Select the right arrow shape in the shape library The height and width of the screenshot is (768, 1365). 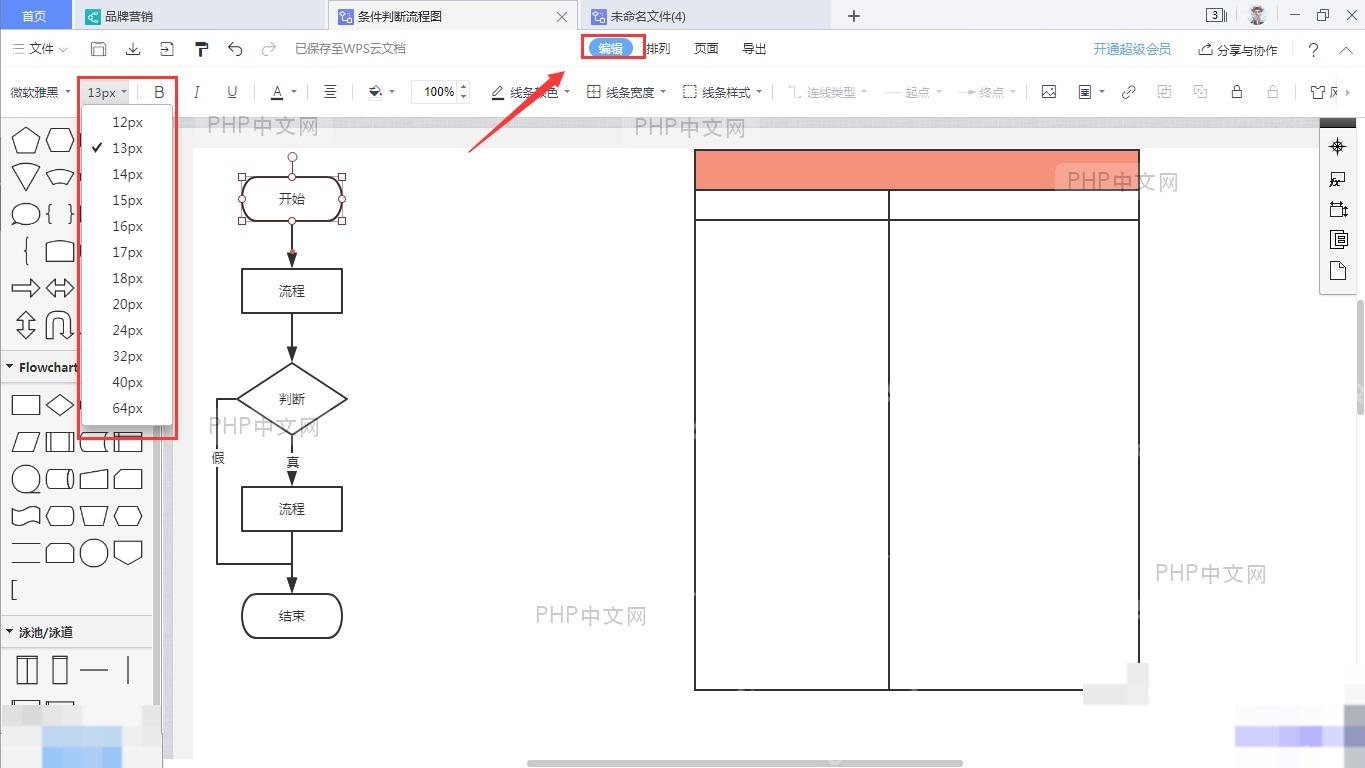pos(25,288)
